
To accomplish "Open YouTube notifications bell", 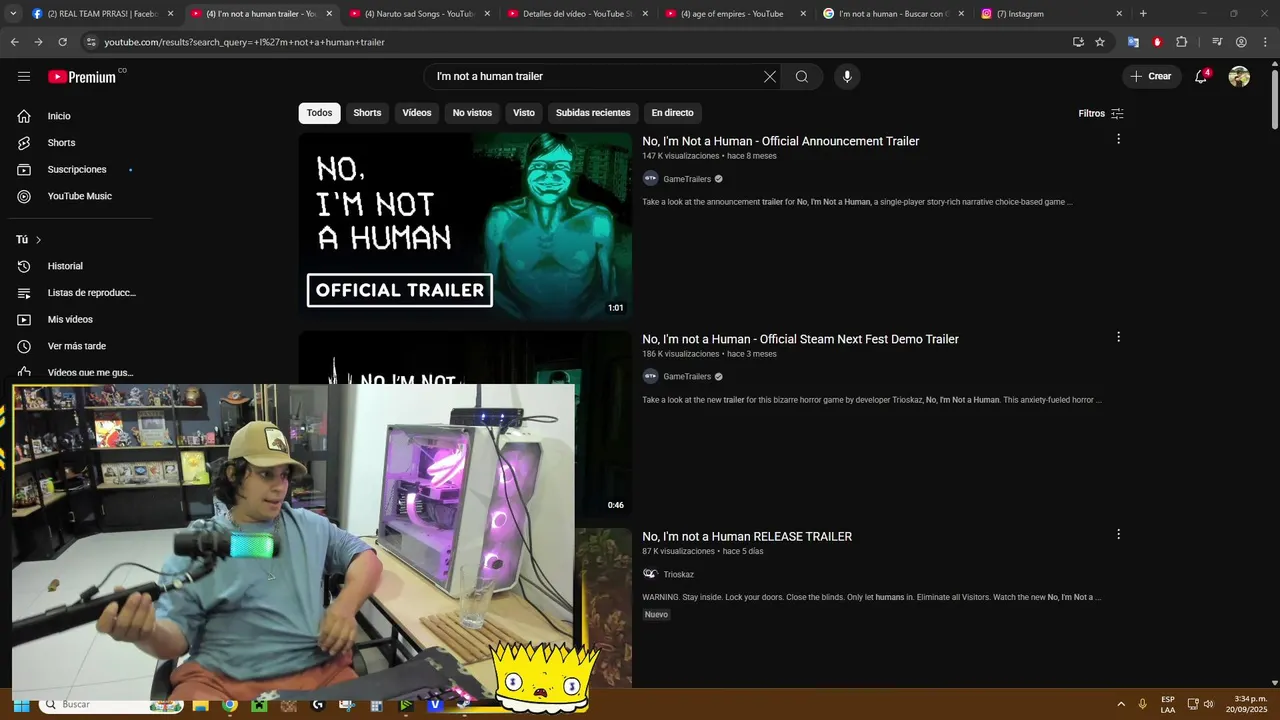I will (x=1201, y=76).
